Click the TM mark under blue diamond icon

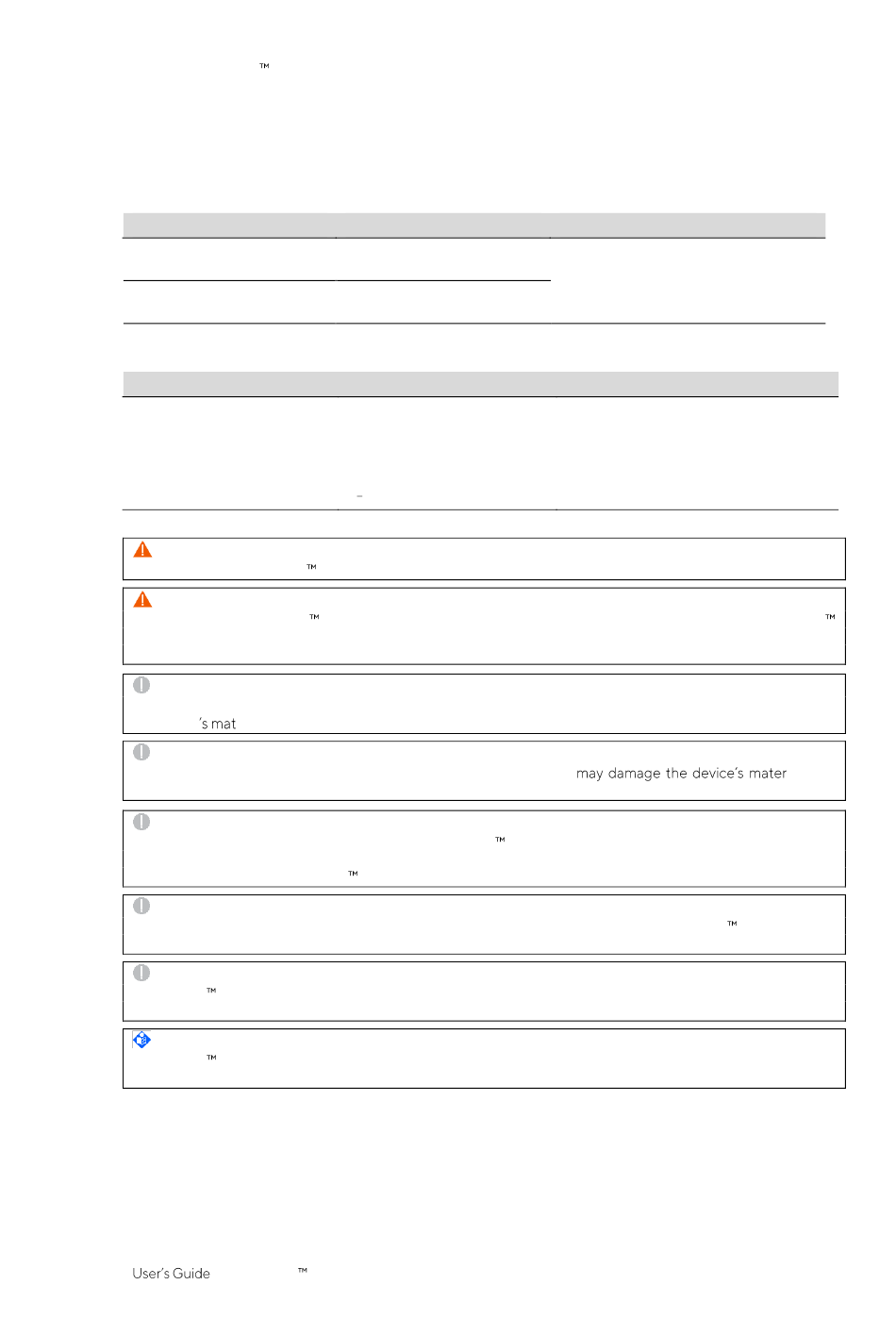(211, 1058)
